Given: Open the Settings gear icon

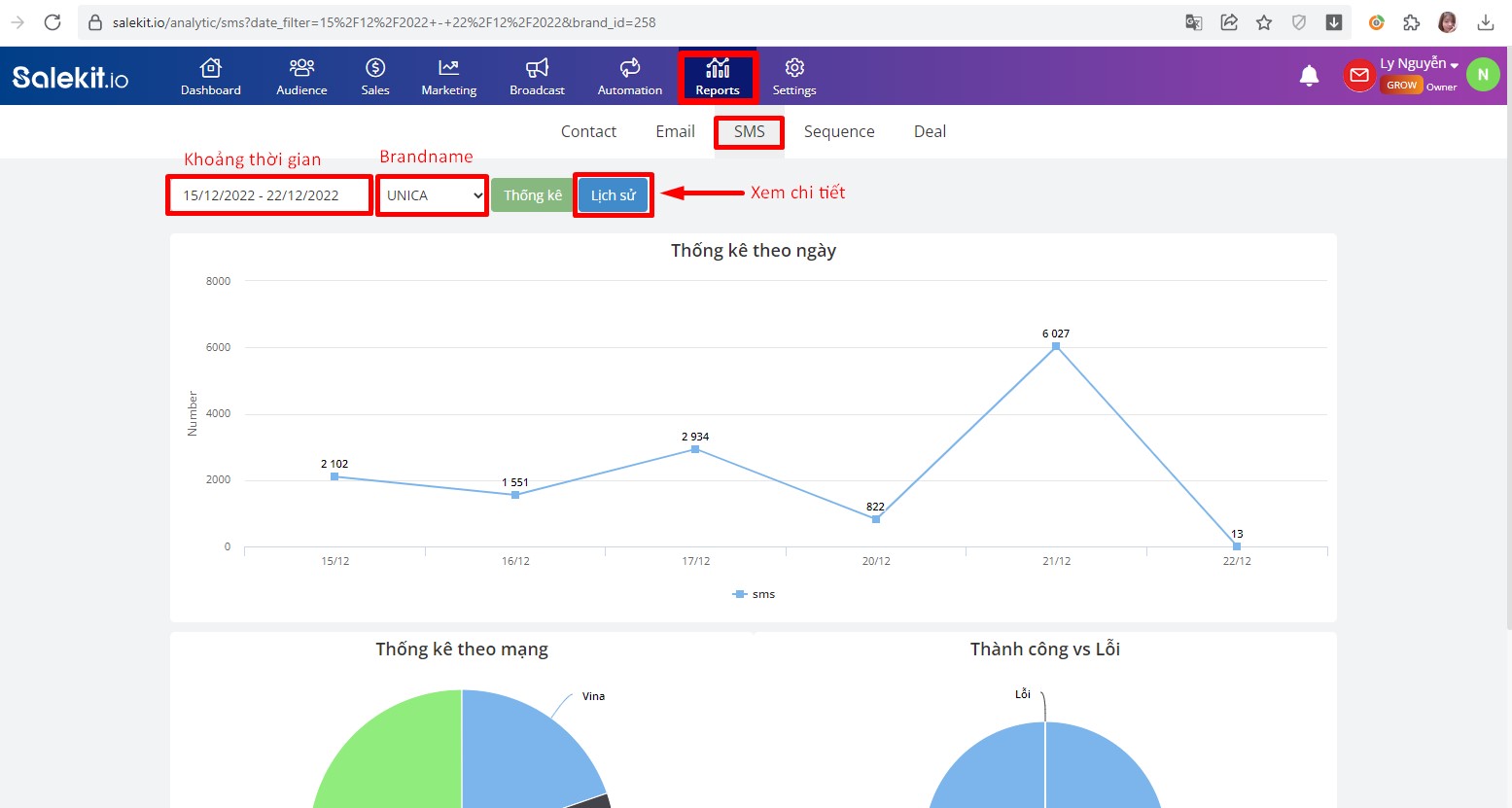Looking at the screenshot, I should 794,68.
